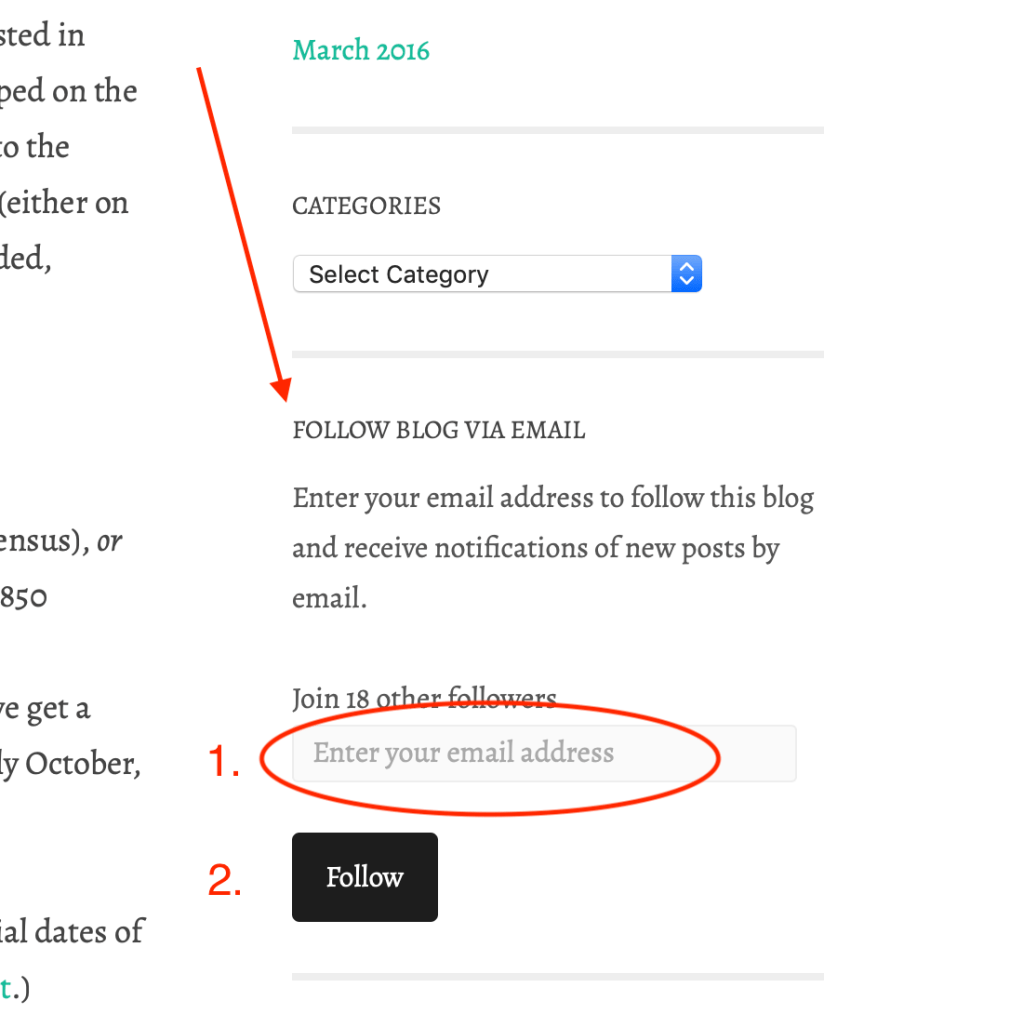Click the italic word 'or' in article
The image size is (1023, 1014).
click(x=110, y=542)
